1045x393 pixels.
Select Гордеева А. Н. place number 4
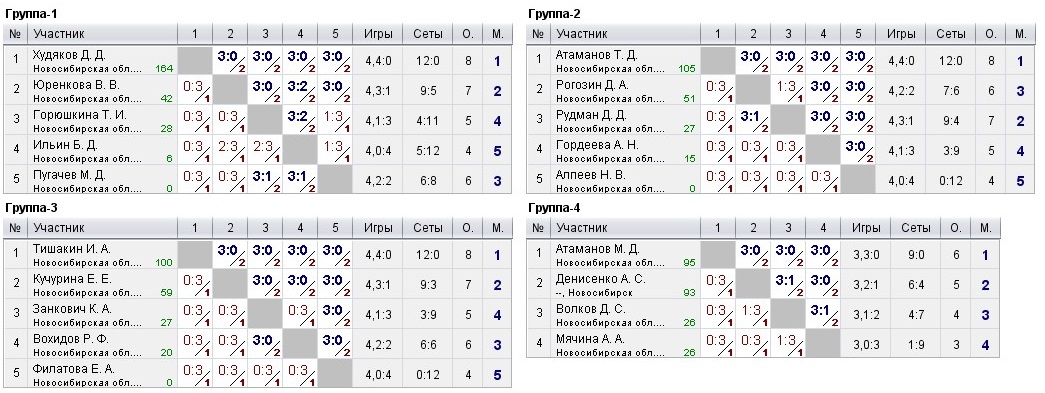pyautogui.click(x=1020, y=151)
